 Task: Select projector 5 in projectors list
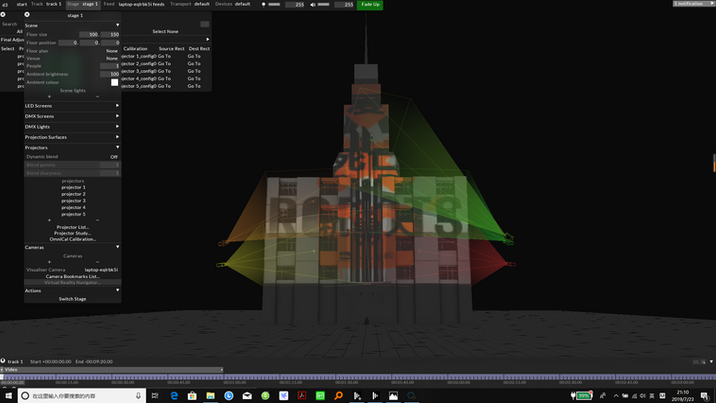tap(73, 214)
